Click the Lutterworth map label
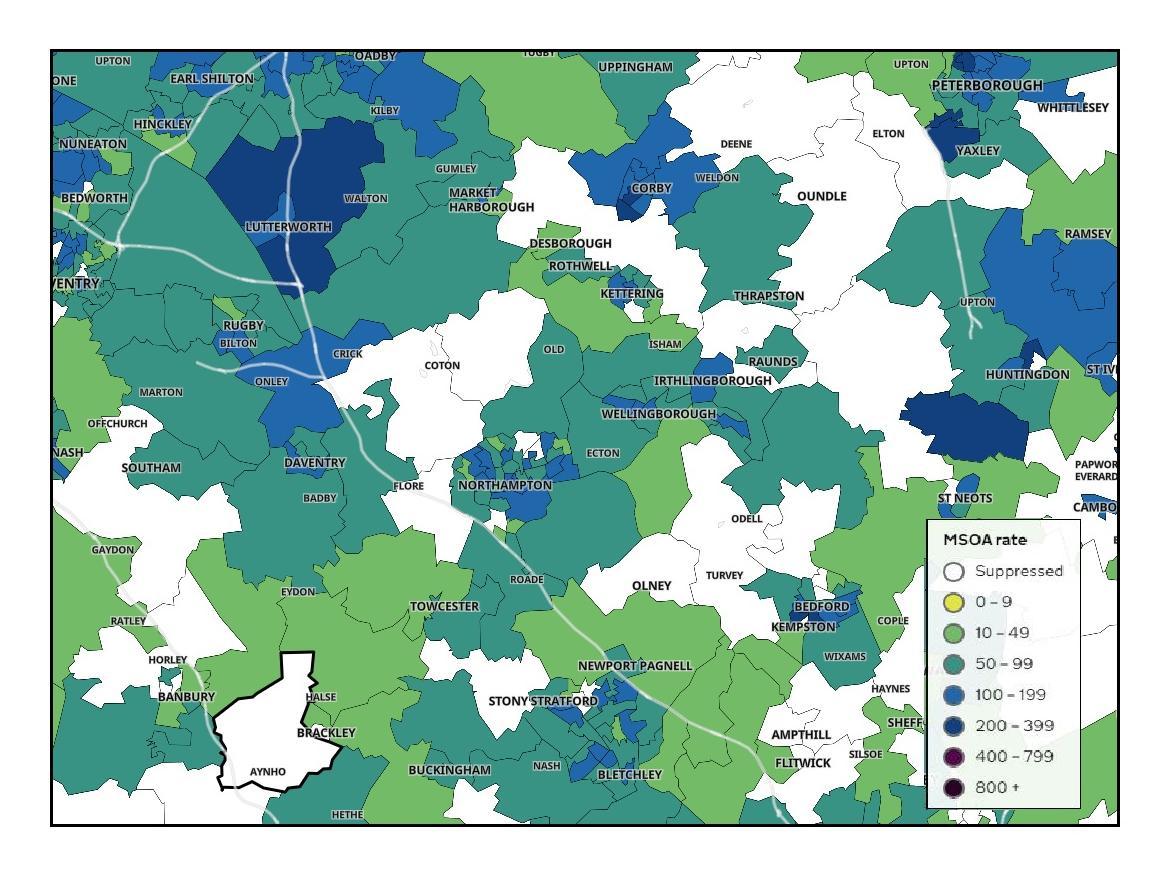The image size is (1168, 876). 288,226
